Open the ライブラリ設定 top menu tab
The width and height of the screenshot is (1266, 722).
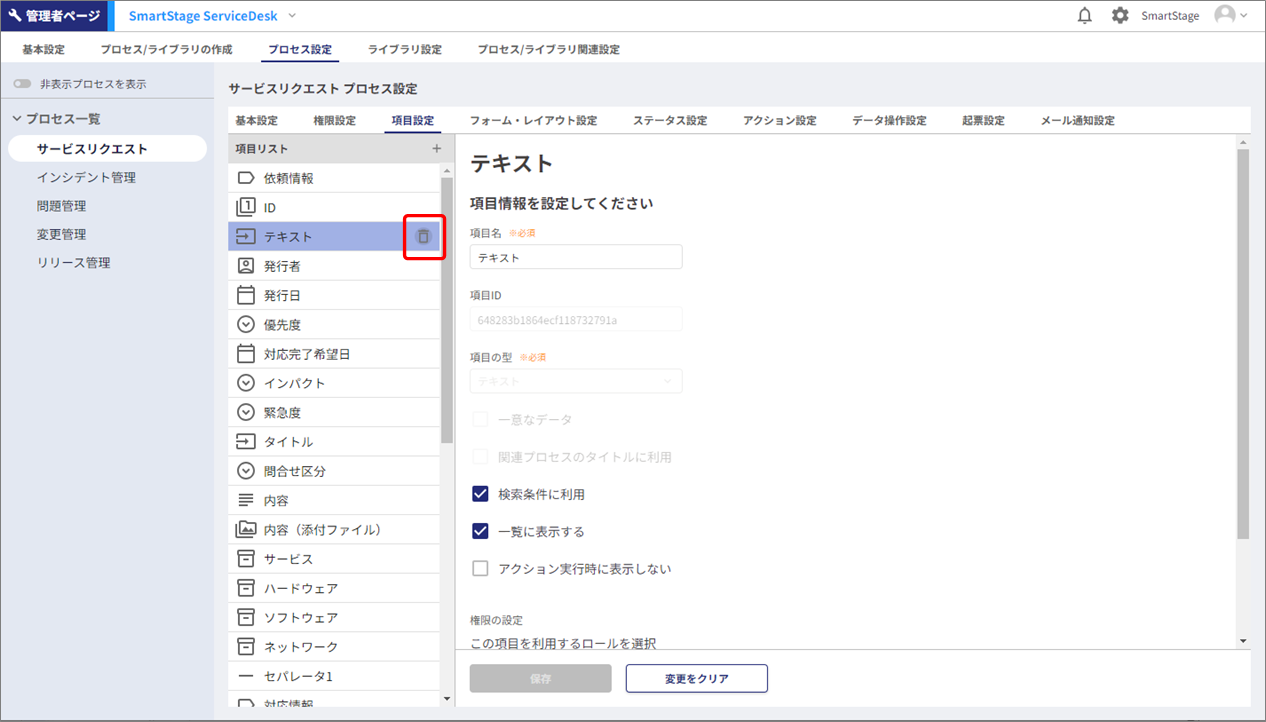point(404,49)
